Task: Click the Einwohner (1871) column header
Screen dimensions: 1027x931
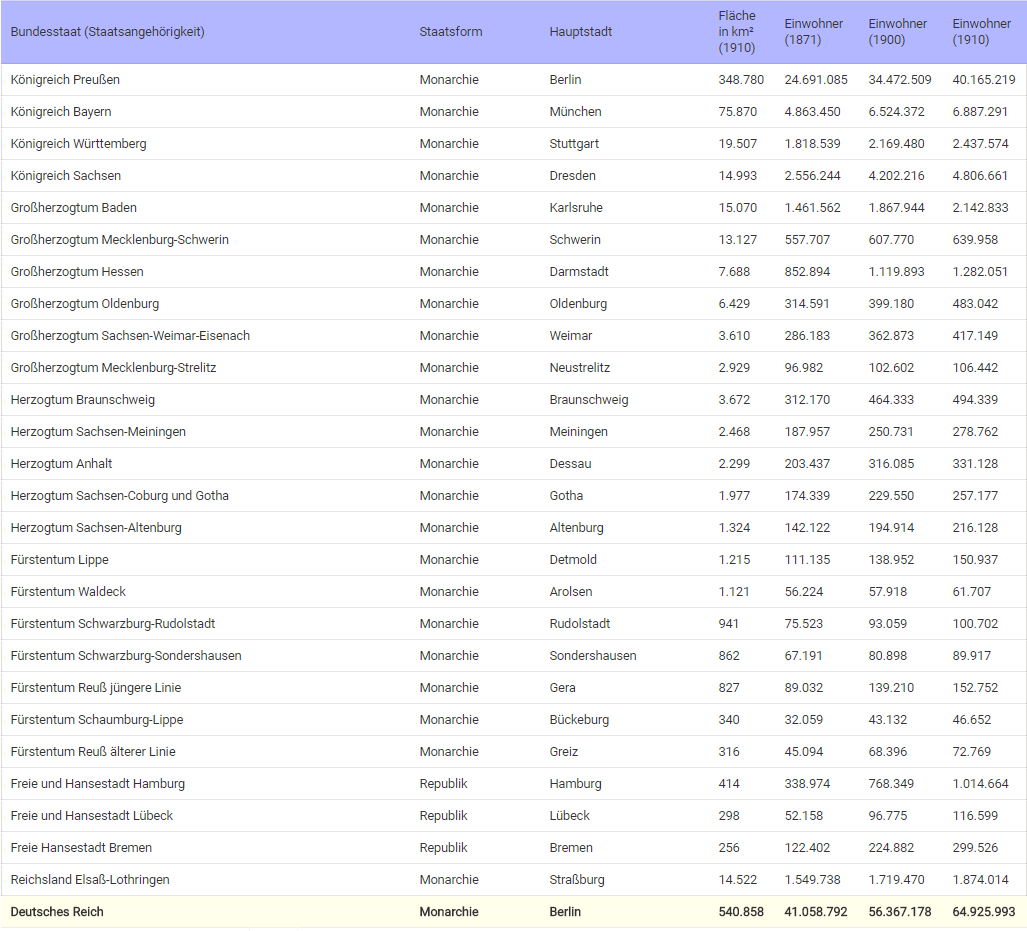Action: 813,31
